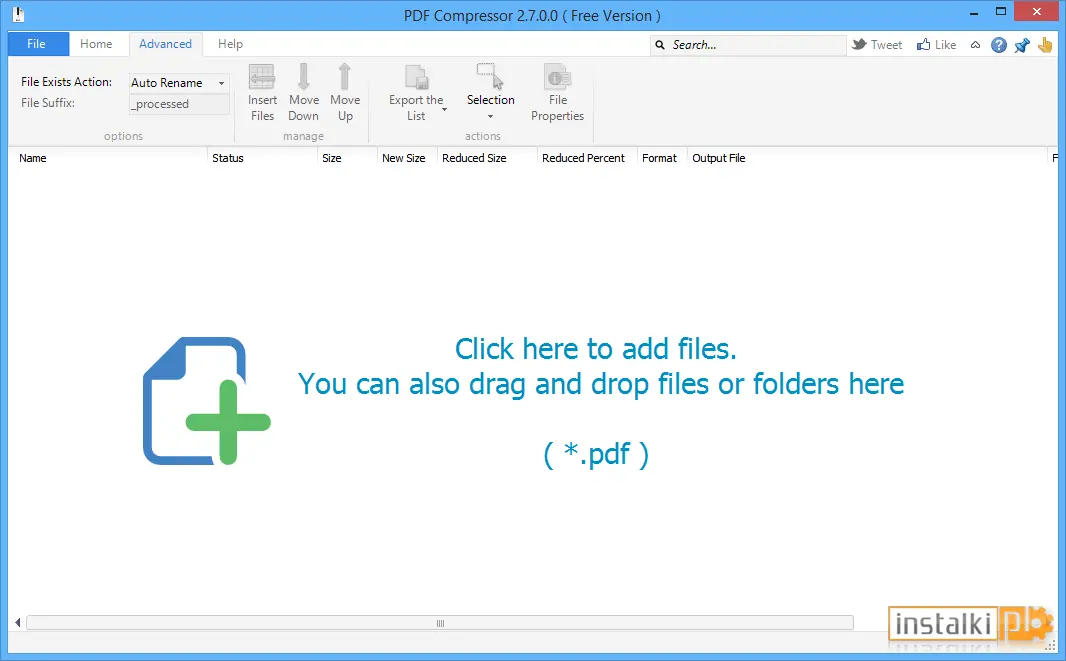This screenshot has width=1066, height=661.
Task: Click 'Click here to add files.' text
Action: pyautogui.click(x=596, y=349)
